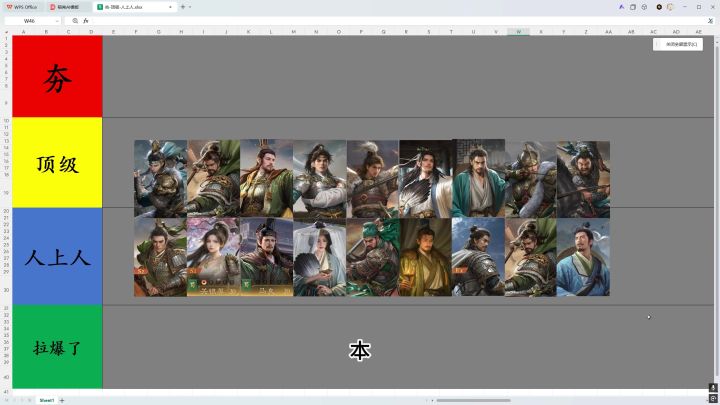Click the select-all corner of the sheet
The width and height of the screenshot is (720, 405).
[x=6, y=32]
